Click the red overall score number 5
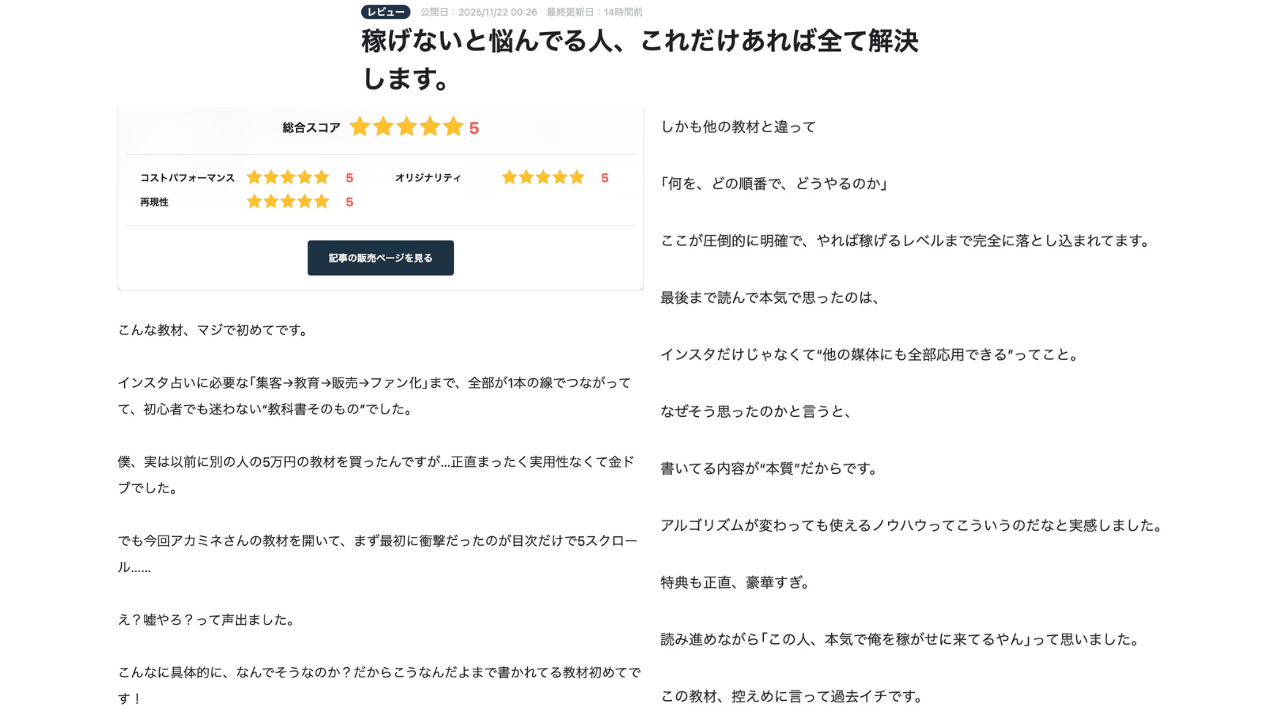The width and height of the screenshot is (1280, 720). (x=474, y=128)
